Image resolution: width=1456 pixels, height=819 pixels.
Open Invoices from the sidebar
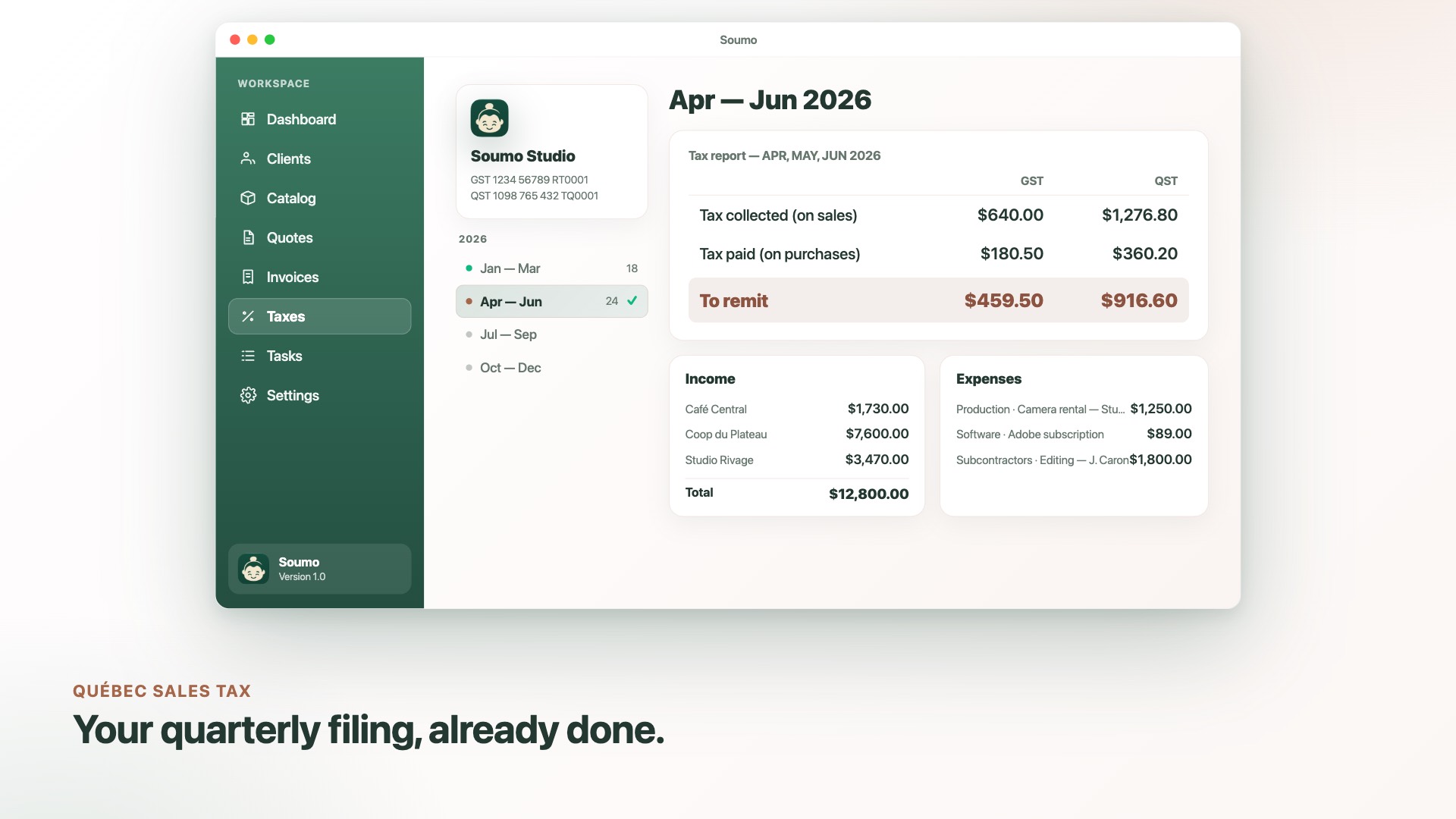319,277
